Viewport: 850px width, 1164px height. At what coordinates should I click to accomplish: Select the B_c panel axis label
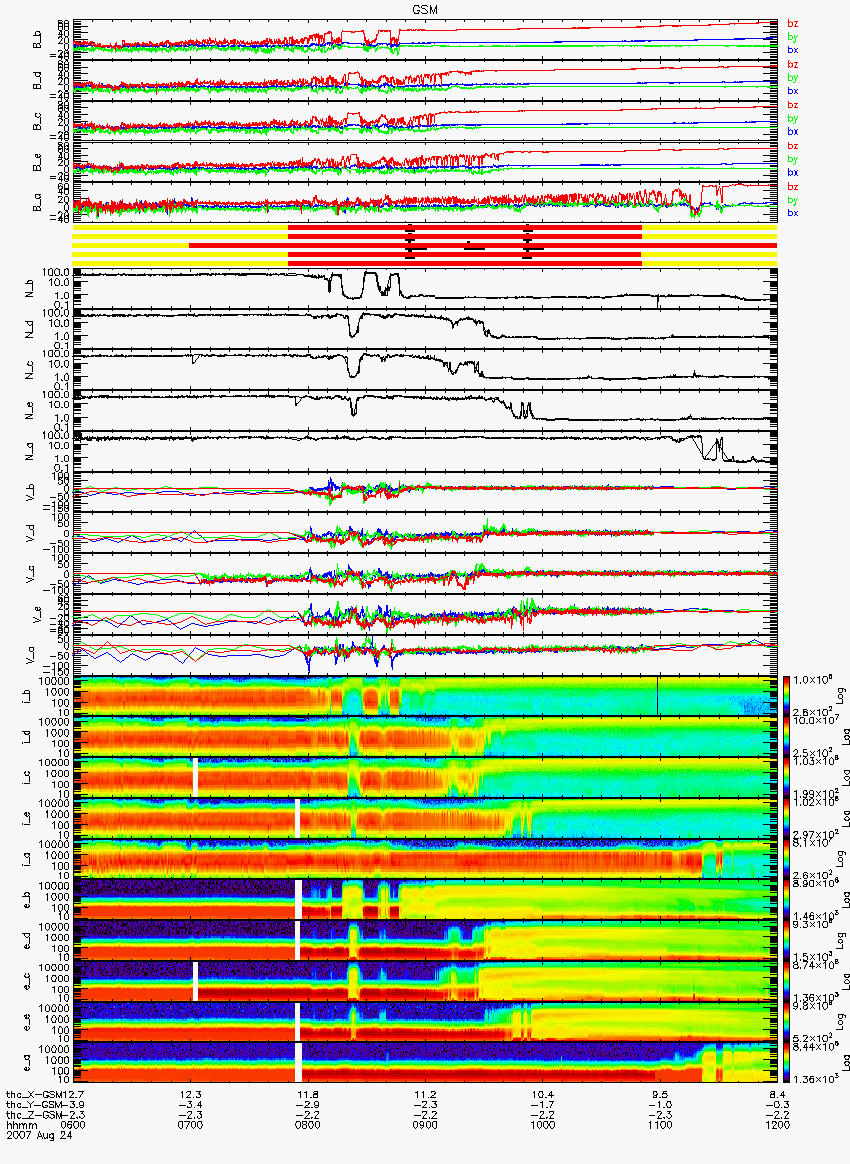click(x=37, y=122)
